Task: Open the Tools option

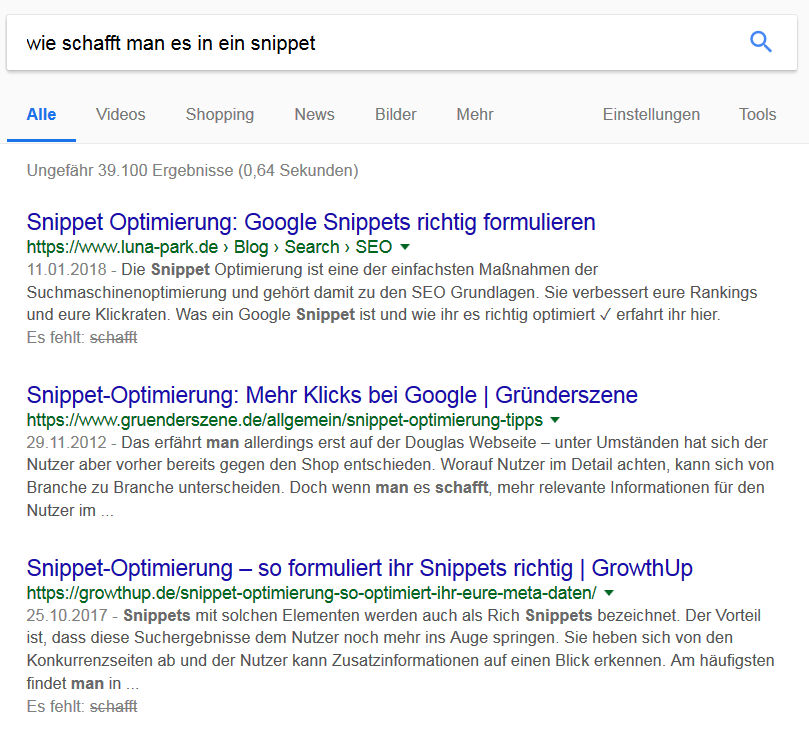Action: click(757, 114)
